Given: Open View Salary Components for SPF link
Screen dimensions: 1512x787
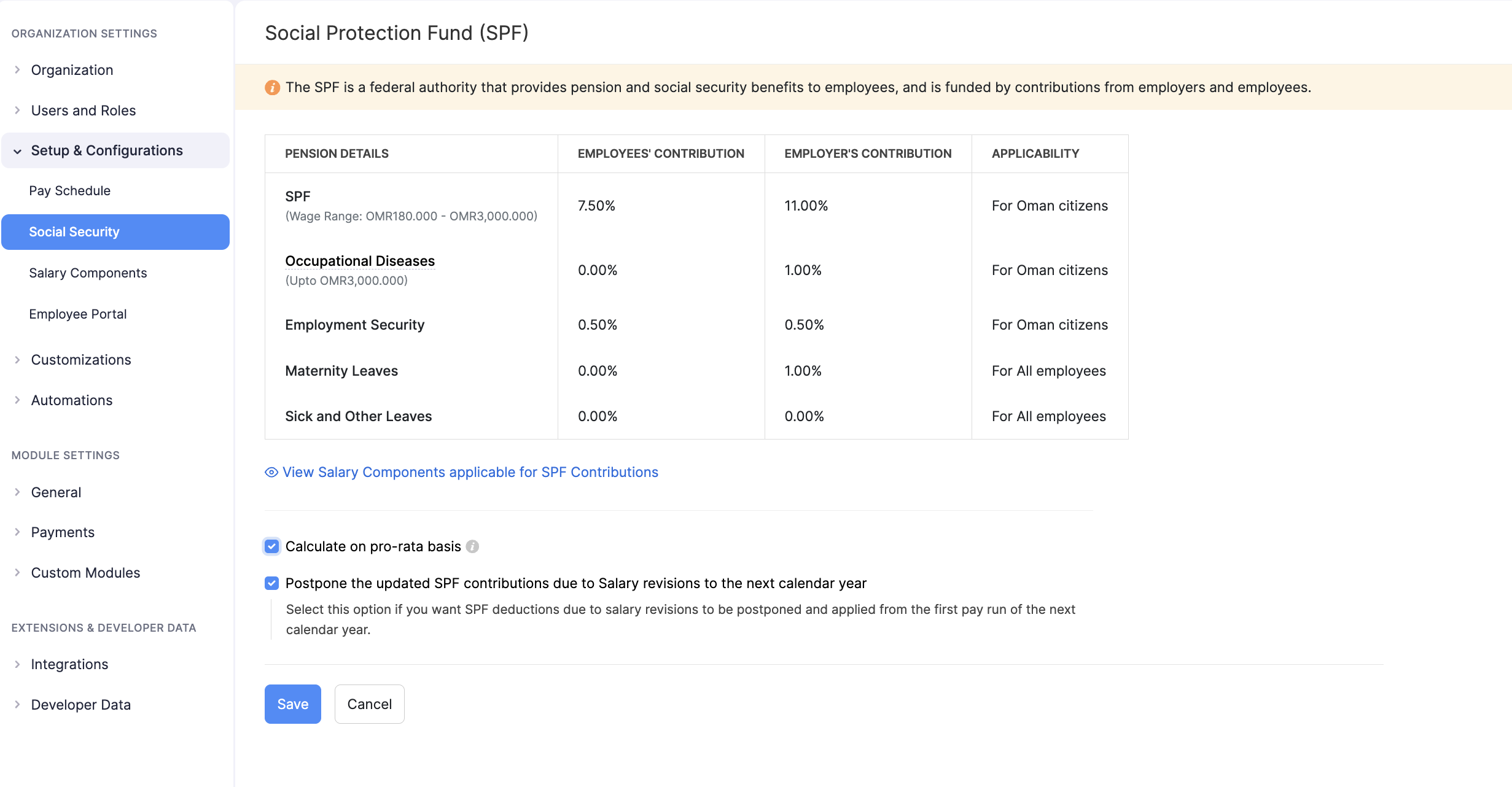Looking at the screenshot, I should tap(470, 472).
